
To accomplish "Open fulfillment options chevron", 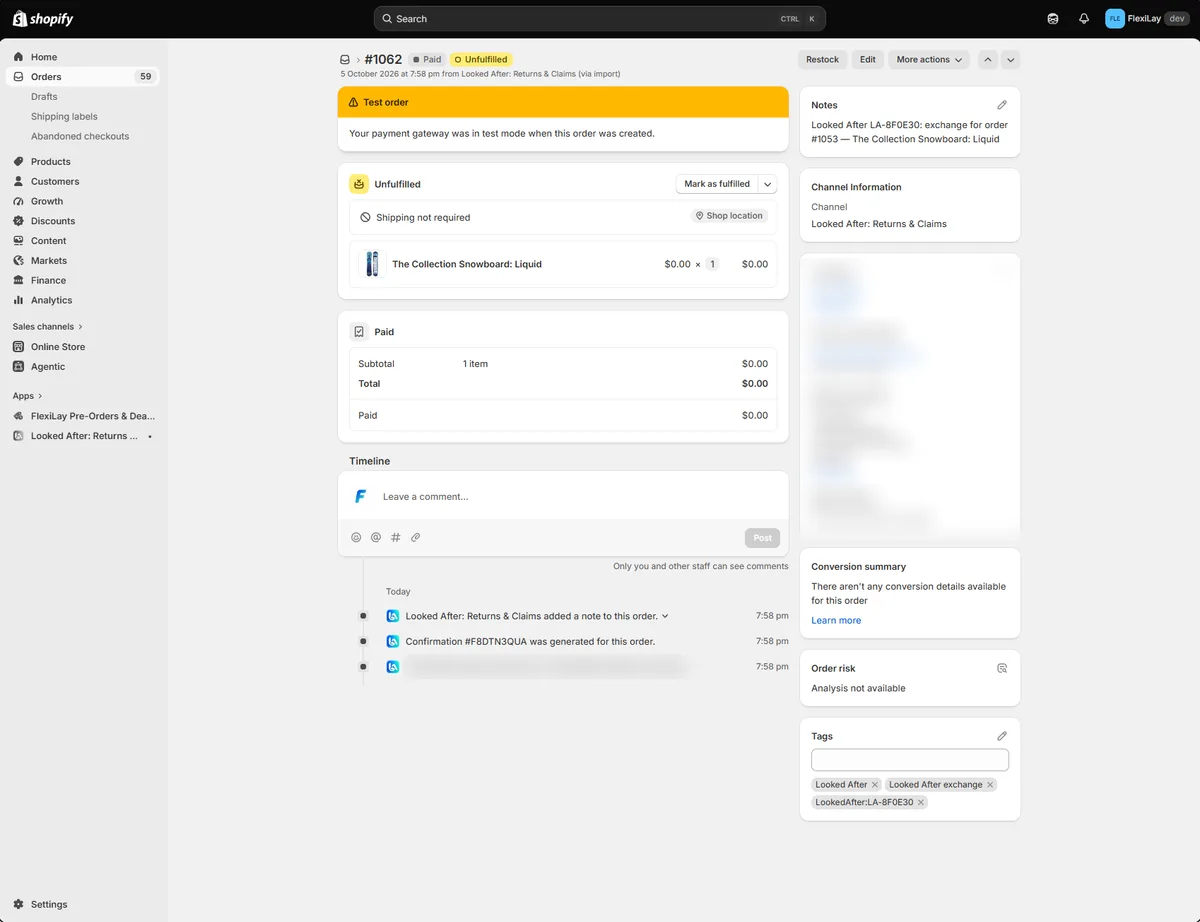I will [768, 184].
